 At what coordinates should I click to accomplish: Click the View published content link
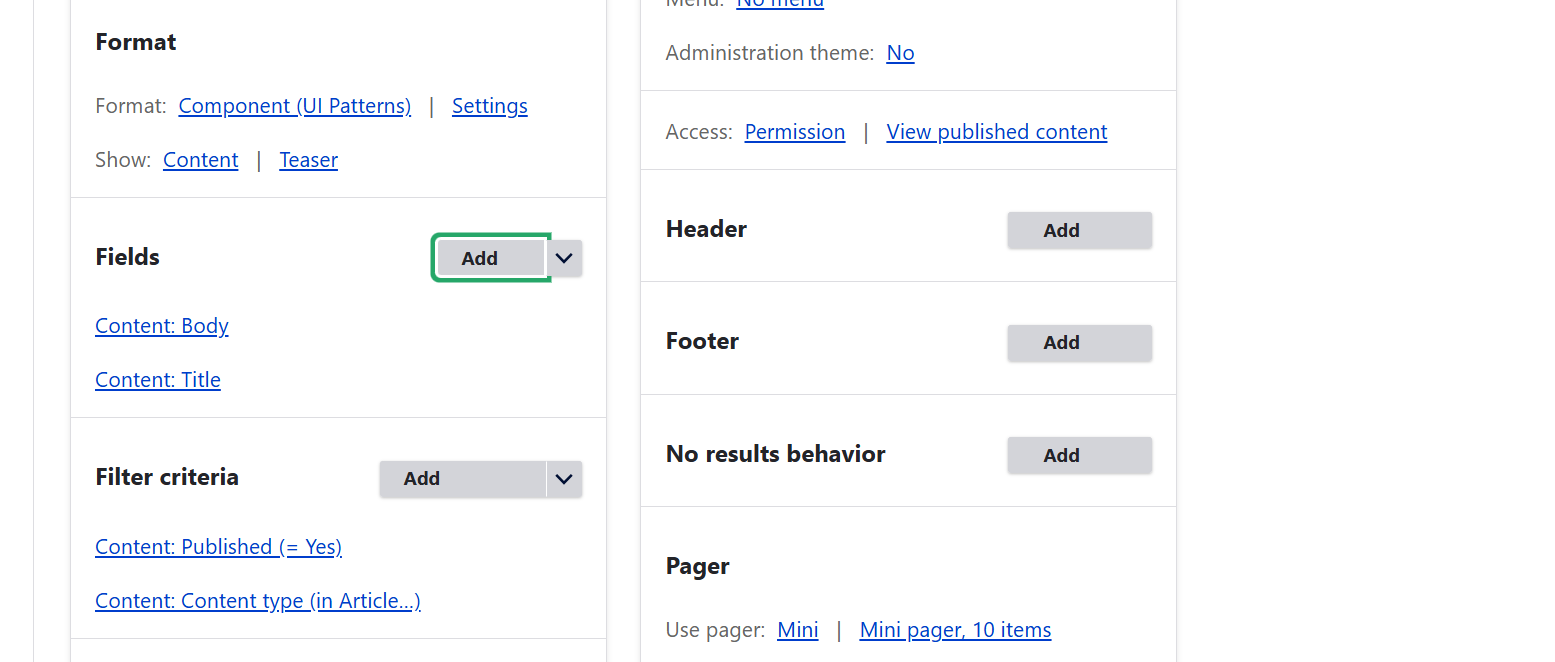click(996, 131)
